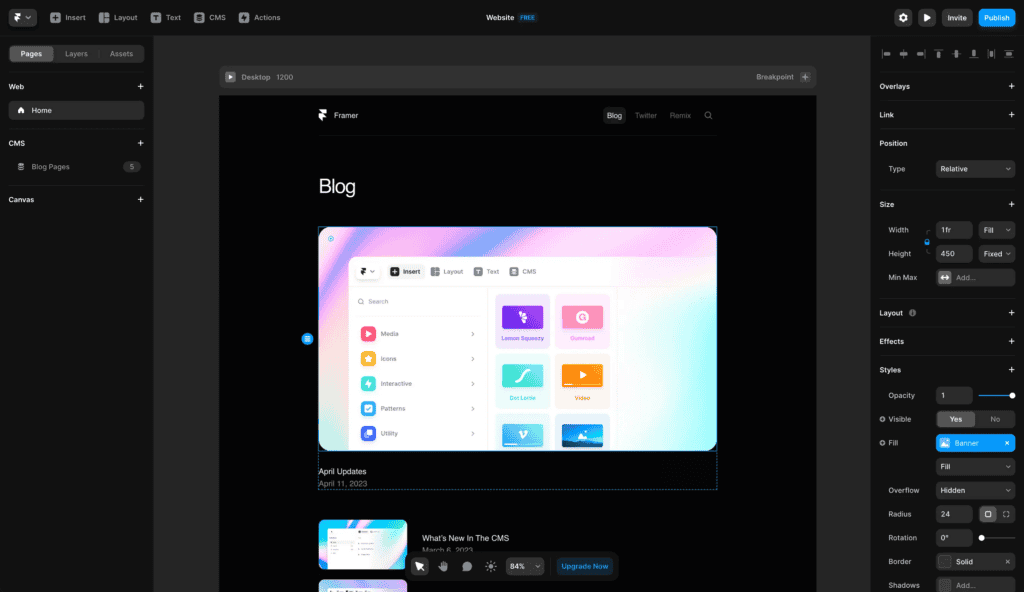Align right icon in alignment row

point(921,54)
